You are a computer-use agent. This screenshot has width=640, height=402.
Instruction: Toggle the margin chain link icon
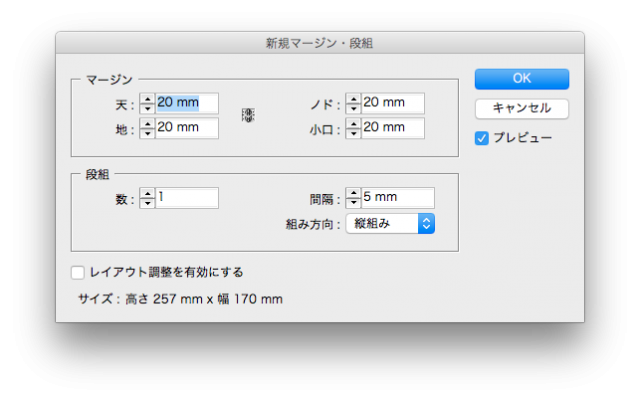(248, 115)
